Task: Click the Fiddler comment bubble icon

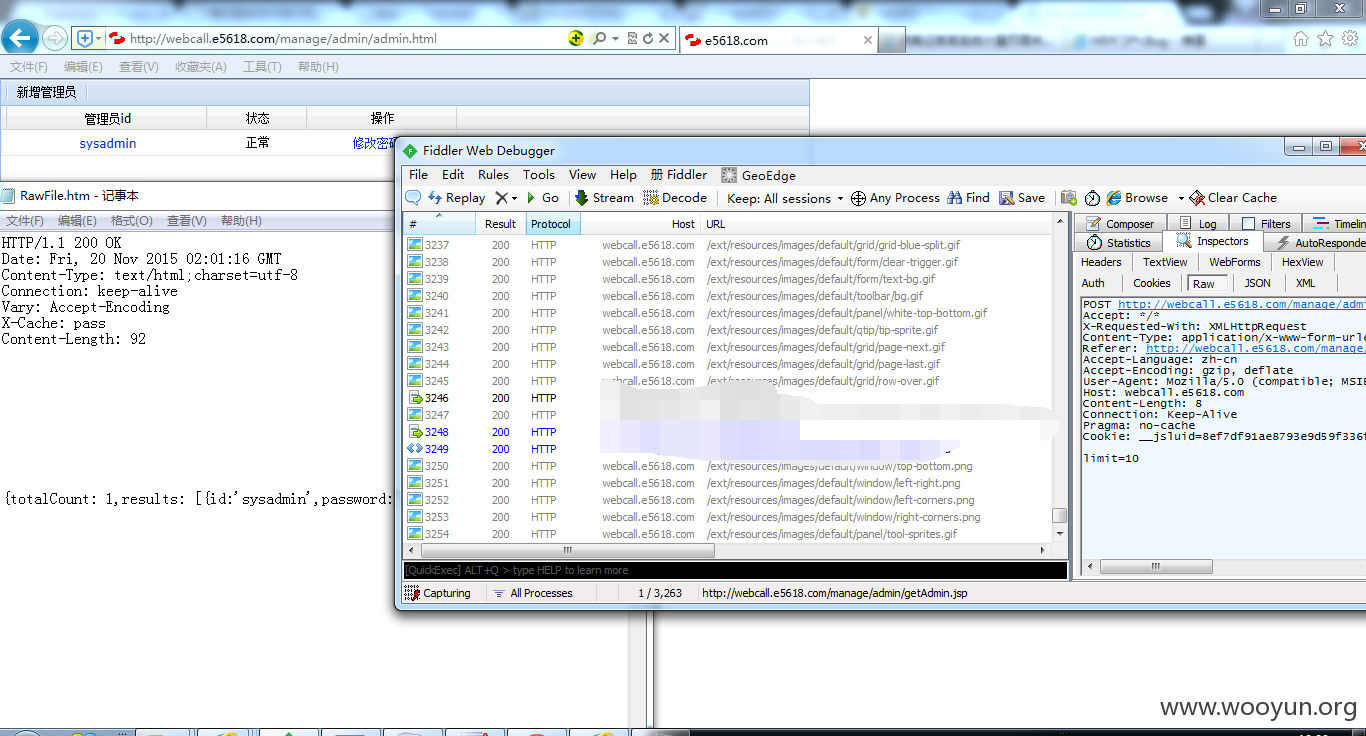Action: click(413, 198)
